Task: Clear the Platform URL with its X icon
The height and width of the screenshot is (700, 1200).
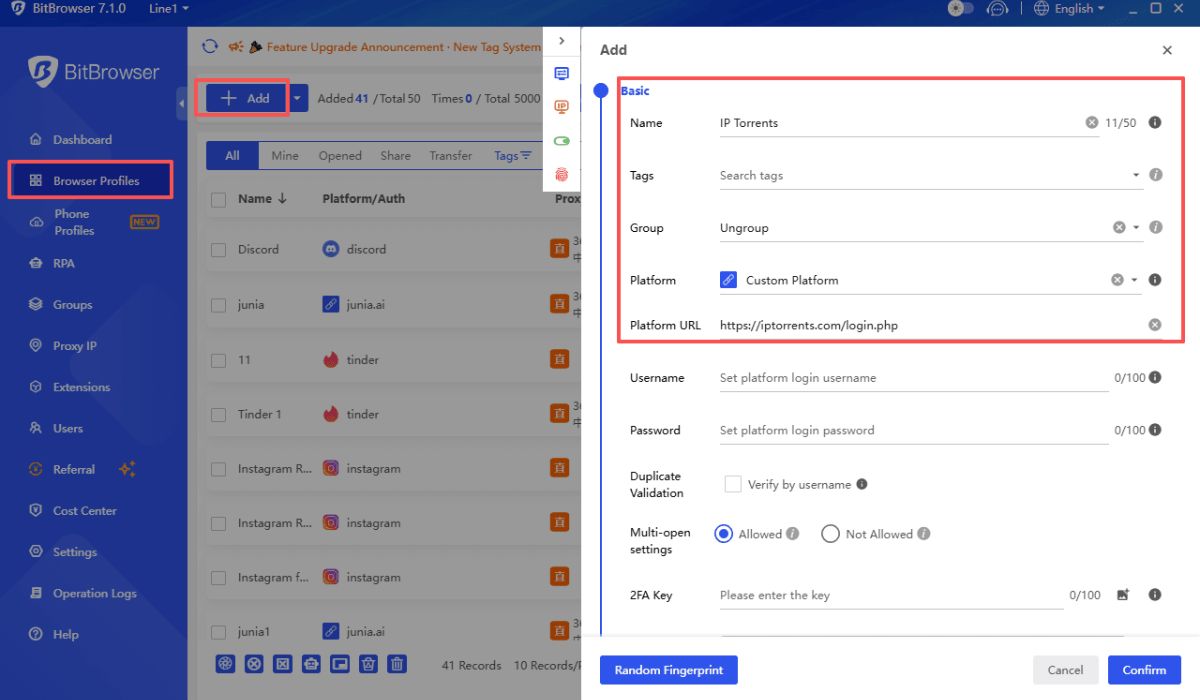Action: pos(1155,325)
